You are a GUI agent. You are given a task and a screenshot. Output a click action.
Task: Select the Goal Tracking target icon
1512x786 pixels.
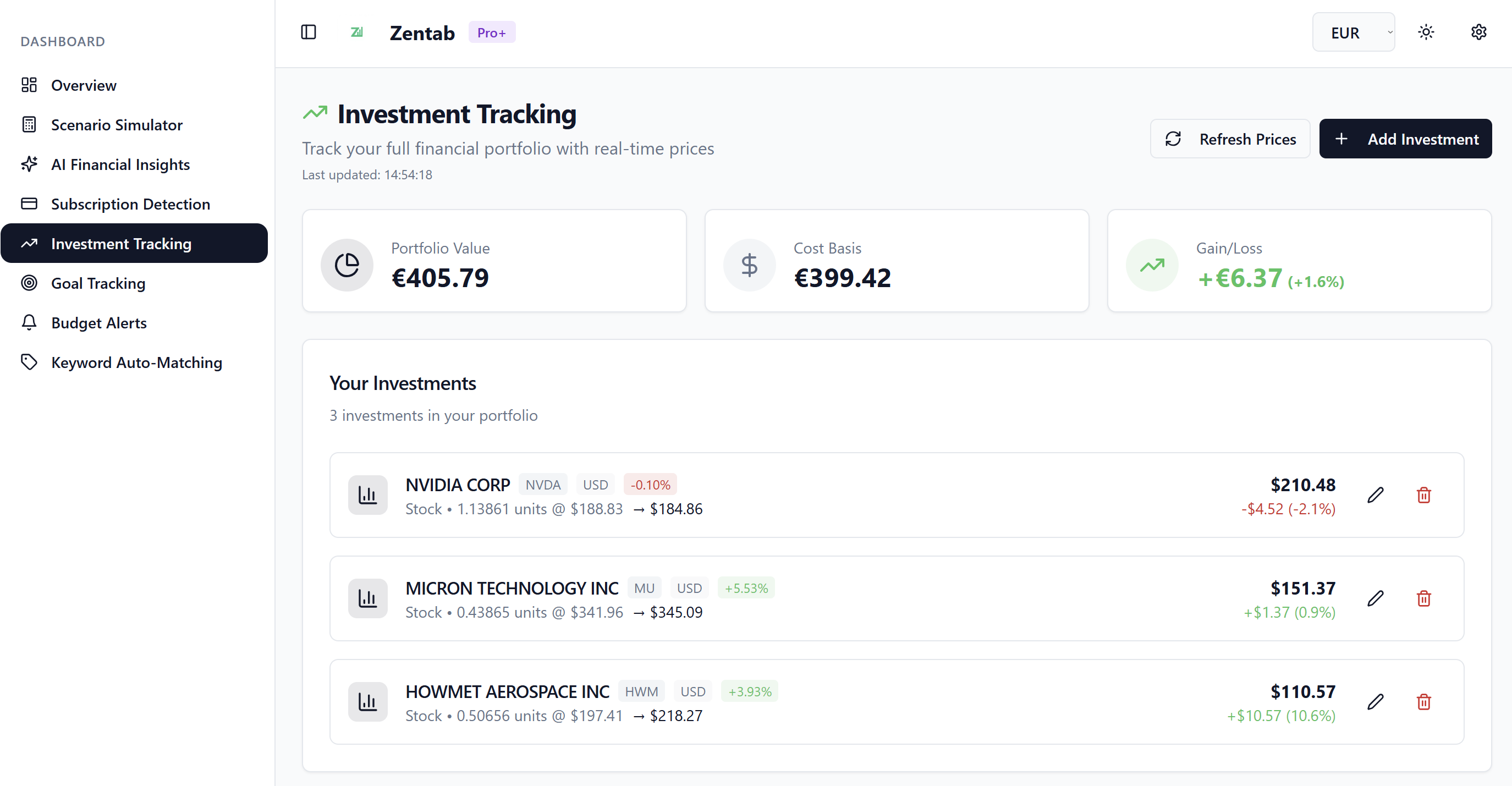(x=29, y=283)
